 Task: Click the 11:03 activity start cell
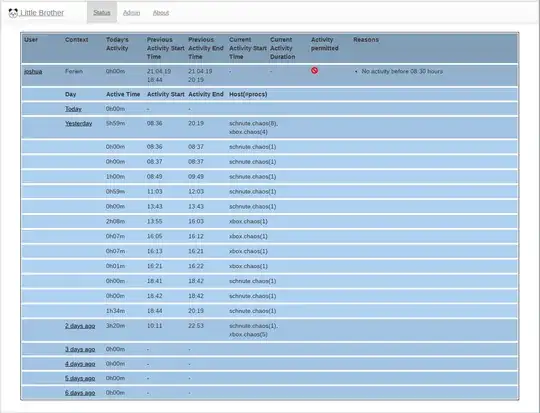[155, 192]
